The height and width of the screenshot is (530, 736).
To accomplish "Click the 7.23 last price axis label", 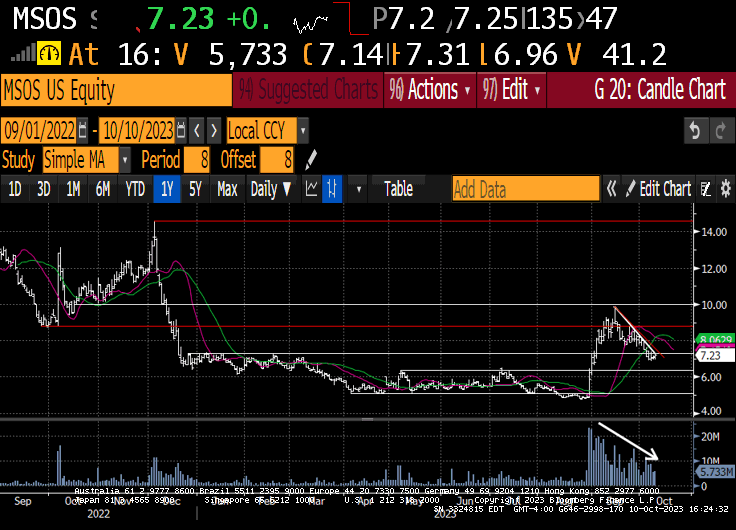I will [x=715, y=355].
